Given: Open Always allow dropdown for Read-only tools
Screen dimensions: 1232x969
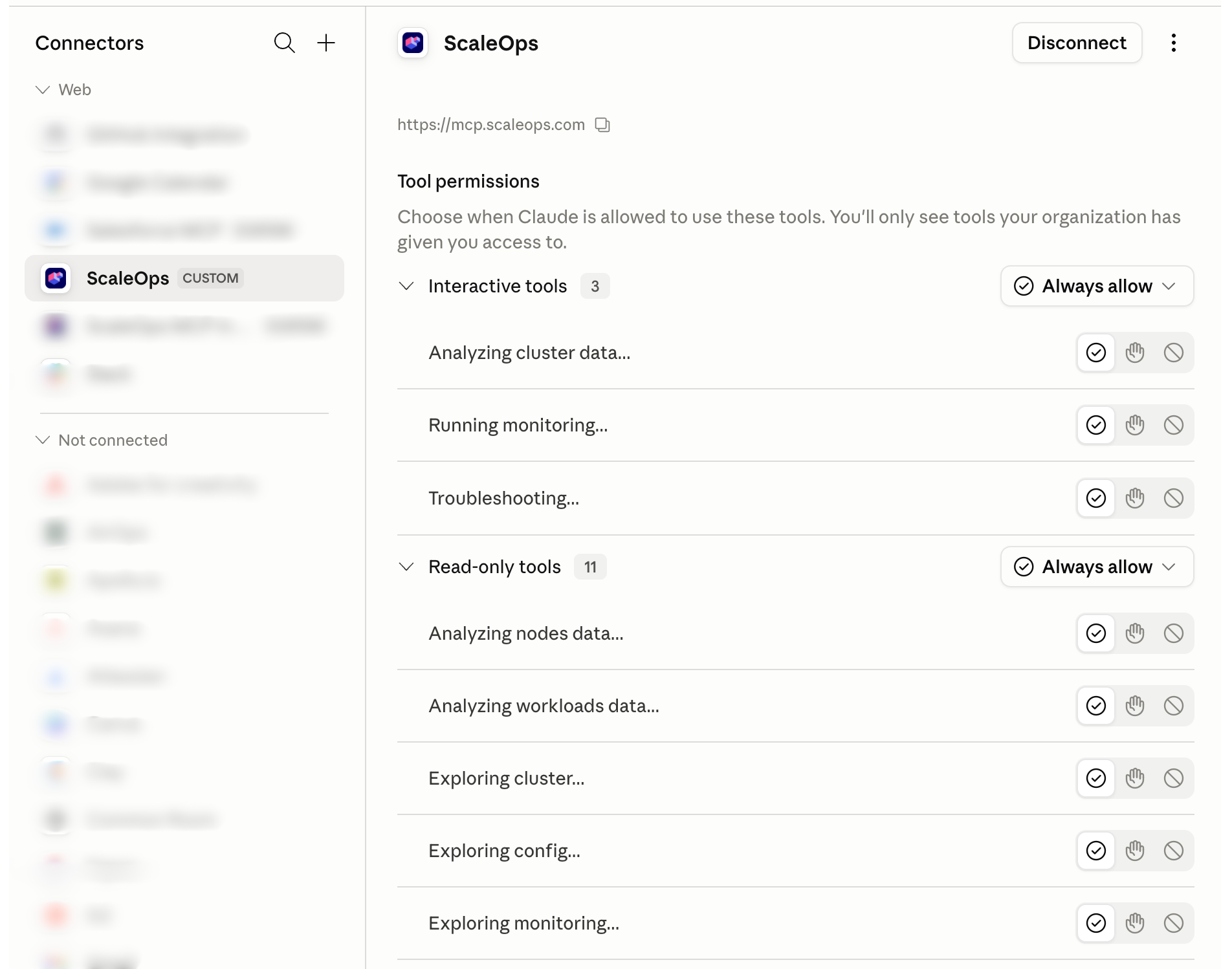Looking at the screenshot, I should (x=1097, y=567).
